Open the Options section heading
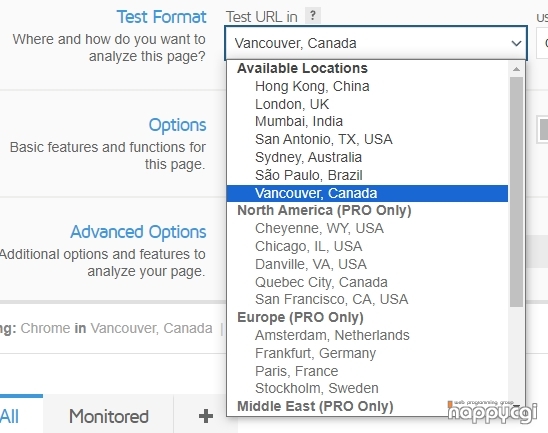The height and width of the screenshot is (433, 548). [x=178, y=125]
